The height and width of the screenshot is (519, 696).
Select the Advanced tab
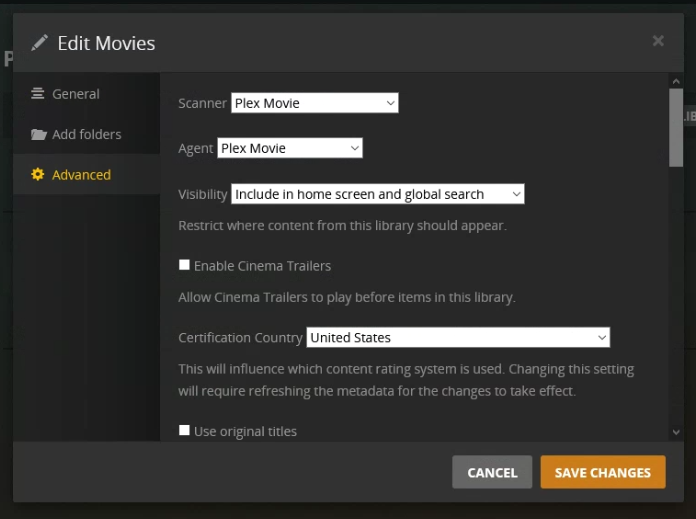(87, 174)
